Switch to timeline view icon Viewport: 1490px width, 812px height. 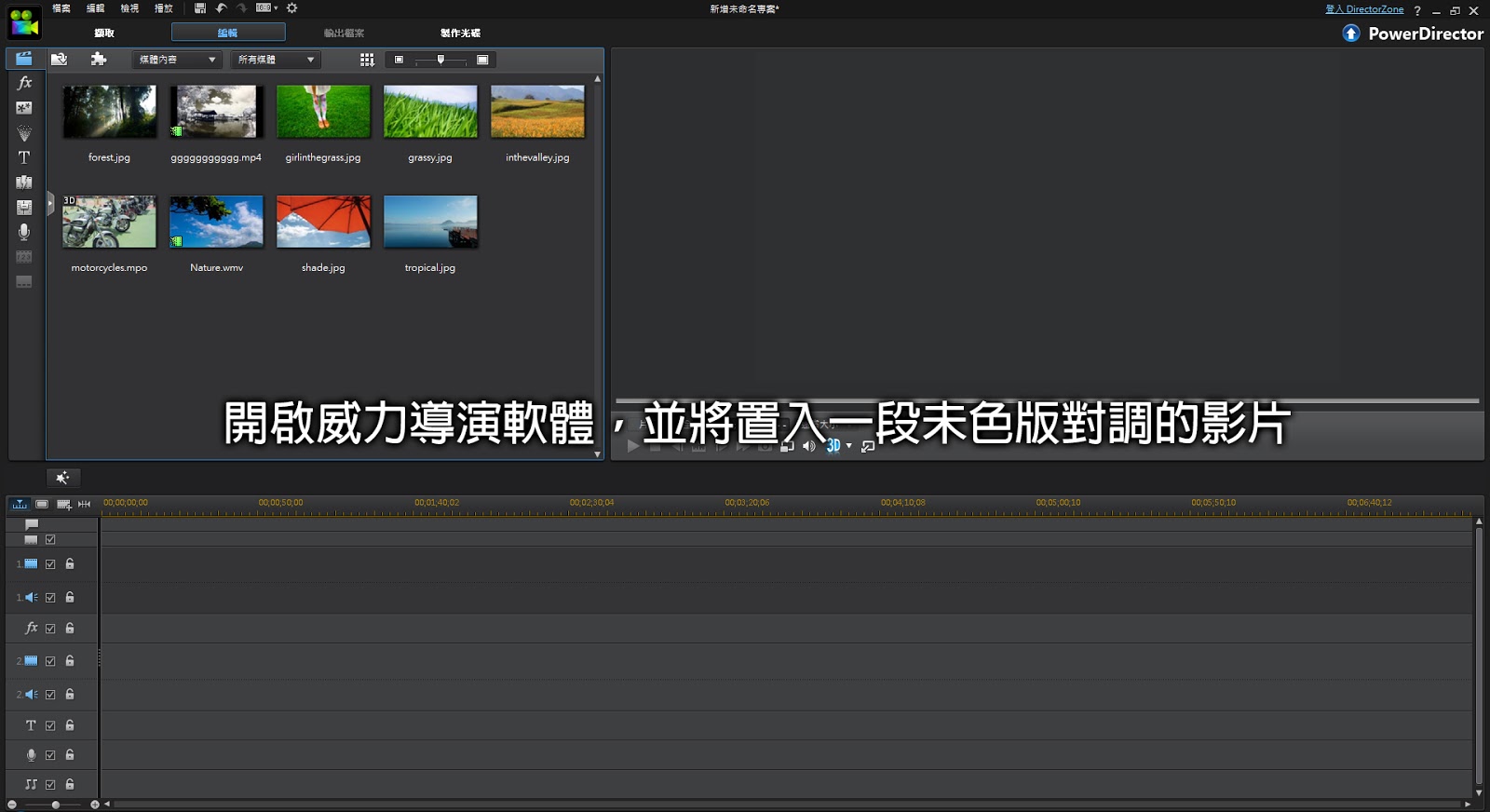tap(20, 504)
